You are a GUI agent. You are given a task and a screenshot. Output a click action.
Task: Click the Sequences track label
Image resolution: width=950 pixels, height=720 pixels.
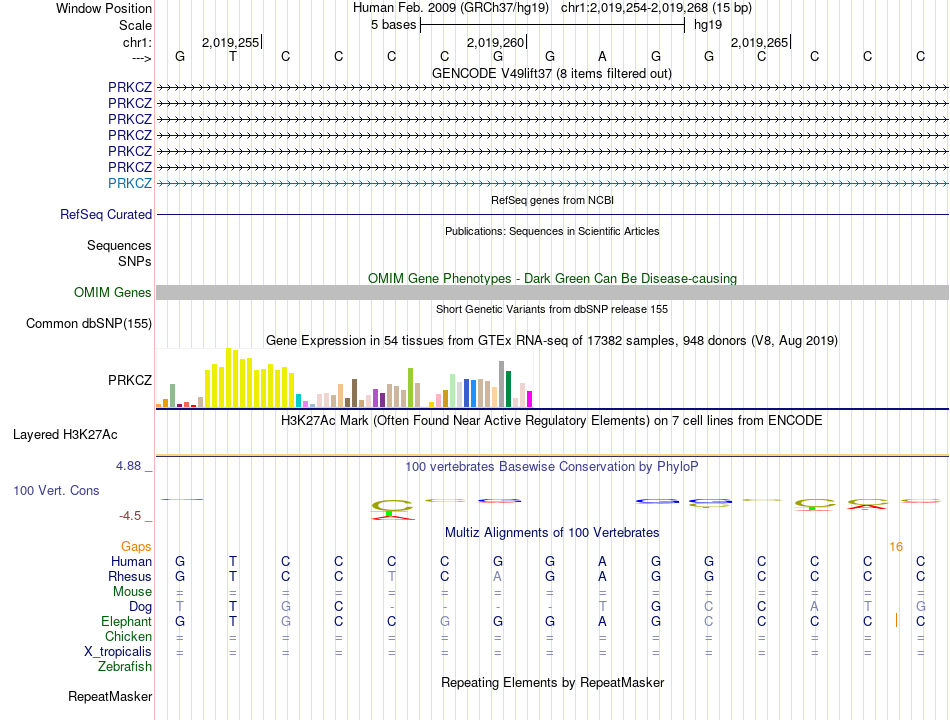(x=119, y=245)
